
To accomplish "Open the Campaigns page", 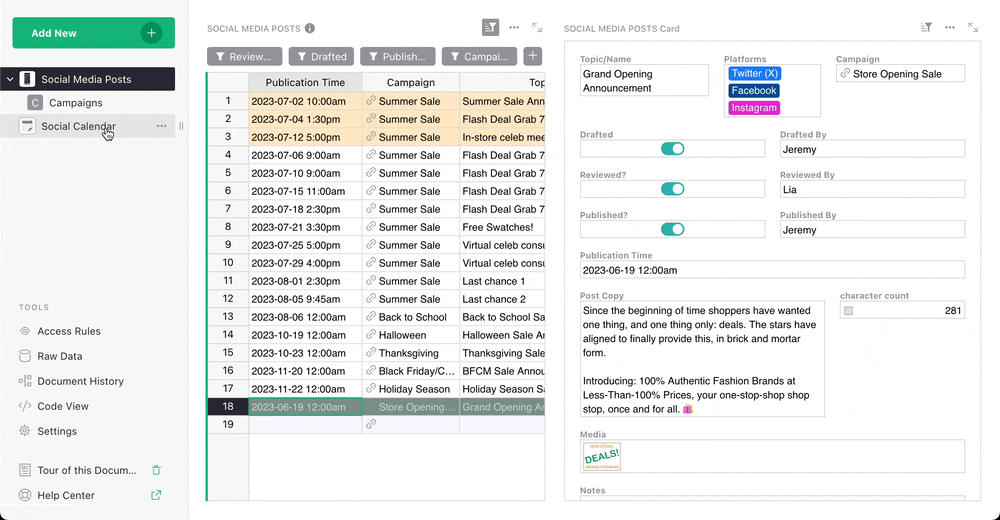I will 76,103.
